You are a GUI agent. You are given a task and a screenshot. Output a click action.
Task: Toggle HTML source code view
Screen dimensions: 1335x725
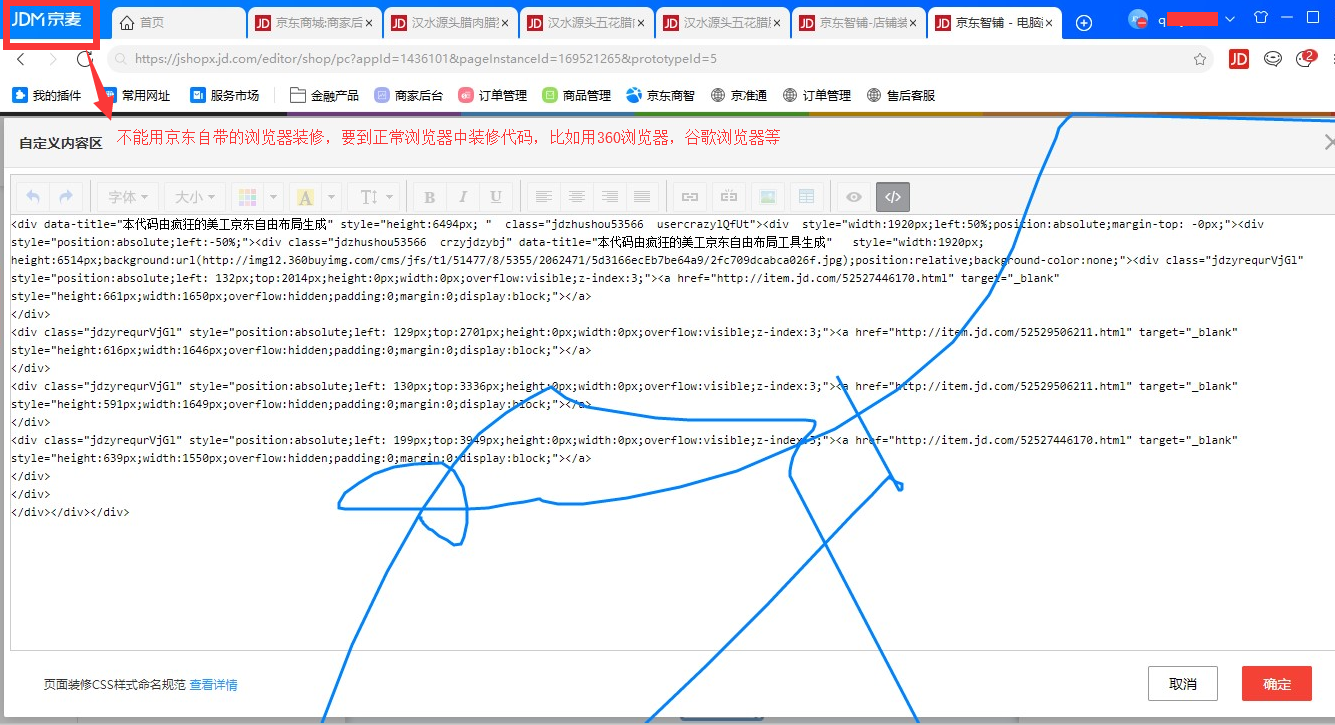pyautogui.click(x=893, y=197)
